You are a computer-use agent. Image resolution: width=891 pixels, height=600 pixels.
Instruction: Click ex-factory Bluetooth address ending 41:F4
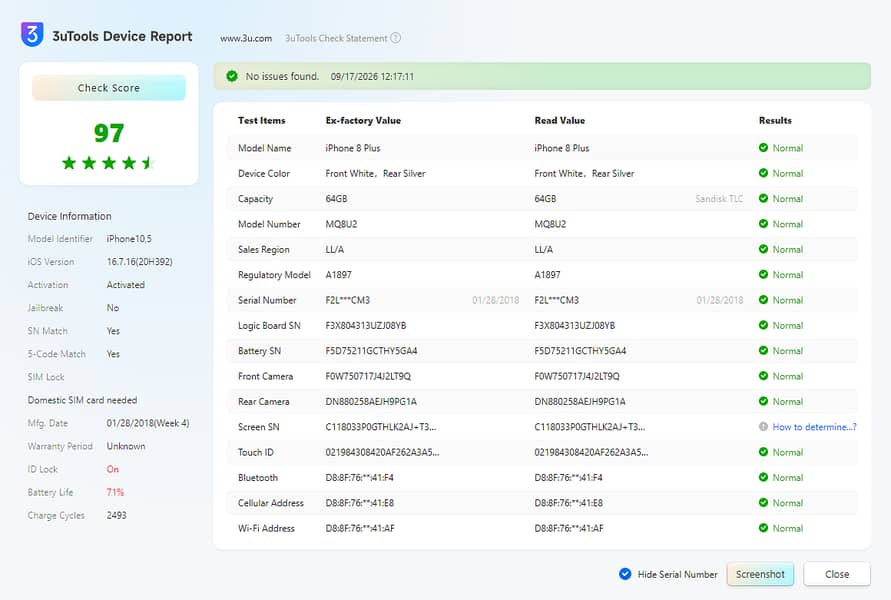(359, 478)
